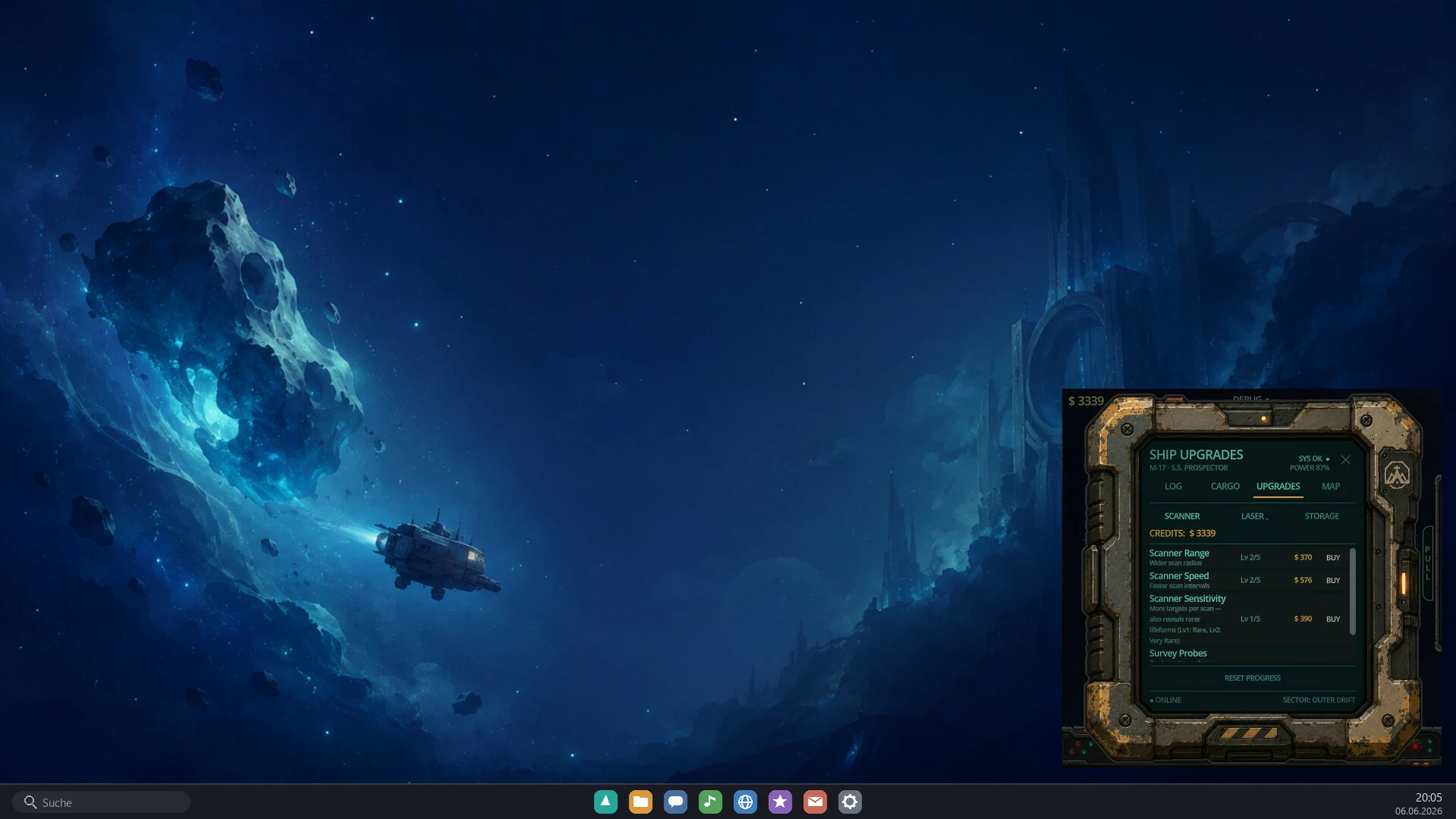The width and height of the screenshot is (1456, 819).
Task: Buy the Scanner Speed upgrade
Action: 1332,580
